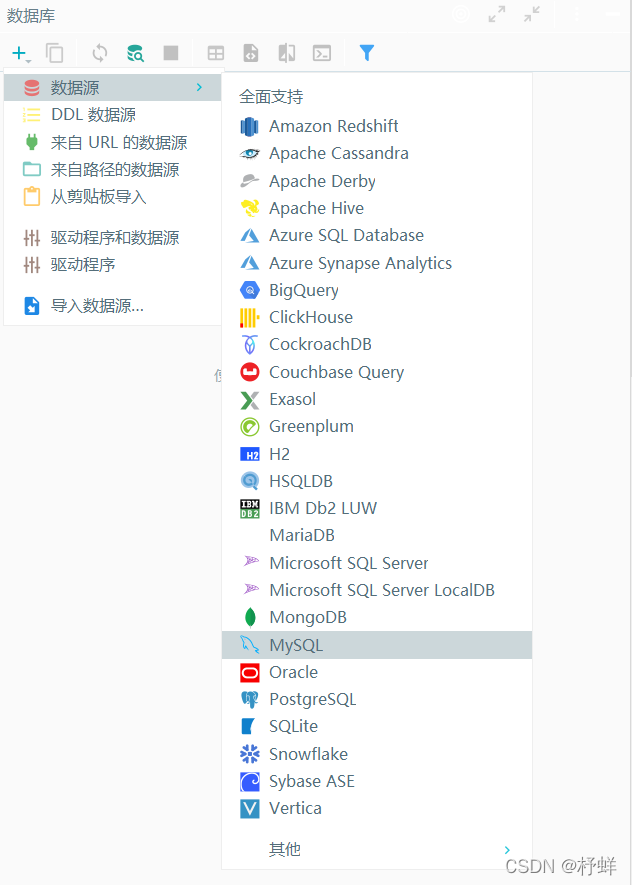Screen dimensions: 632x885
Task: Select Sybase ASE data source
Action: pyautogui.click(x=377, y=781)
